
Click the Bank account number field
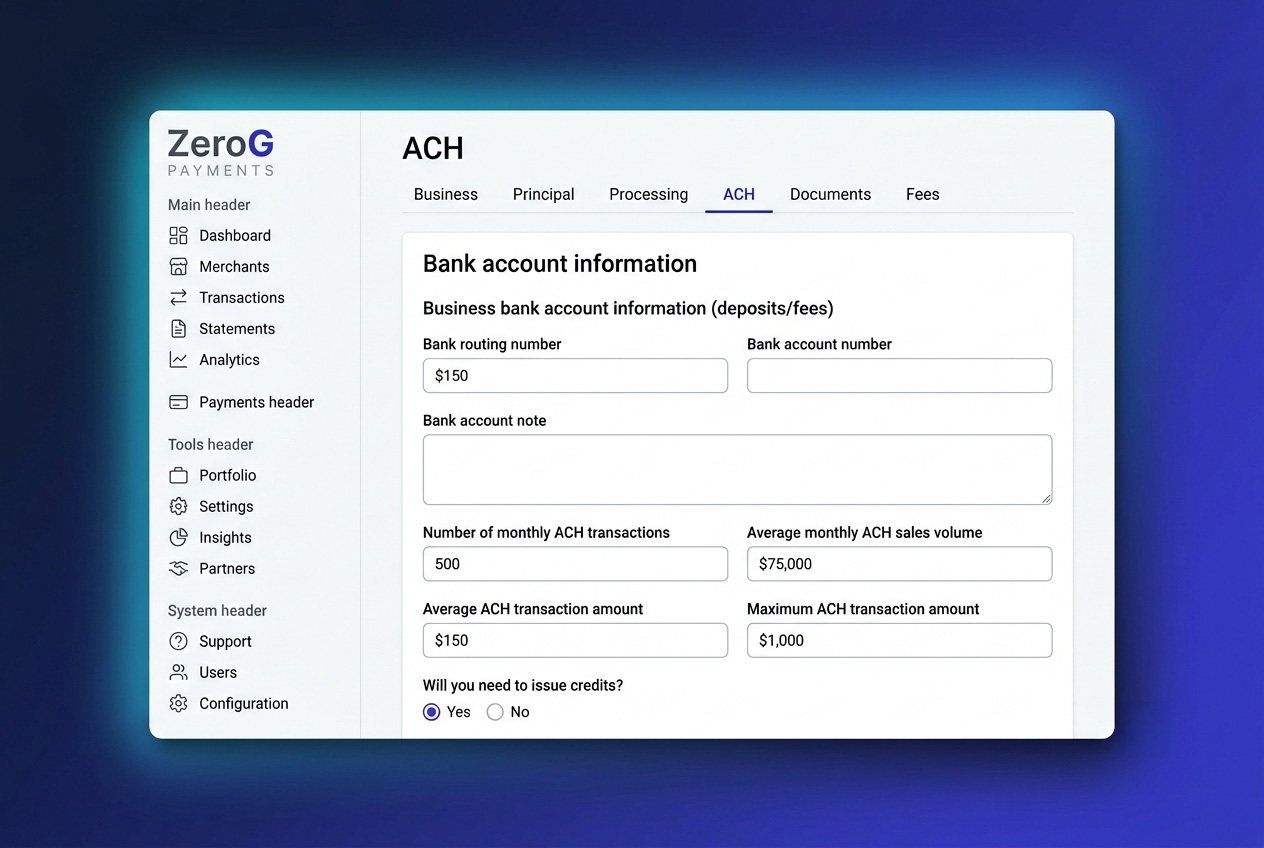(x=899, y=376)
